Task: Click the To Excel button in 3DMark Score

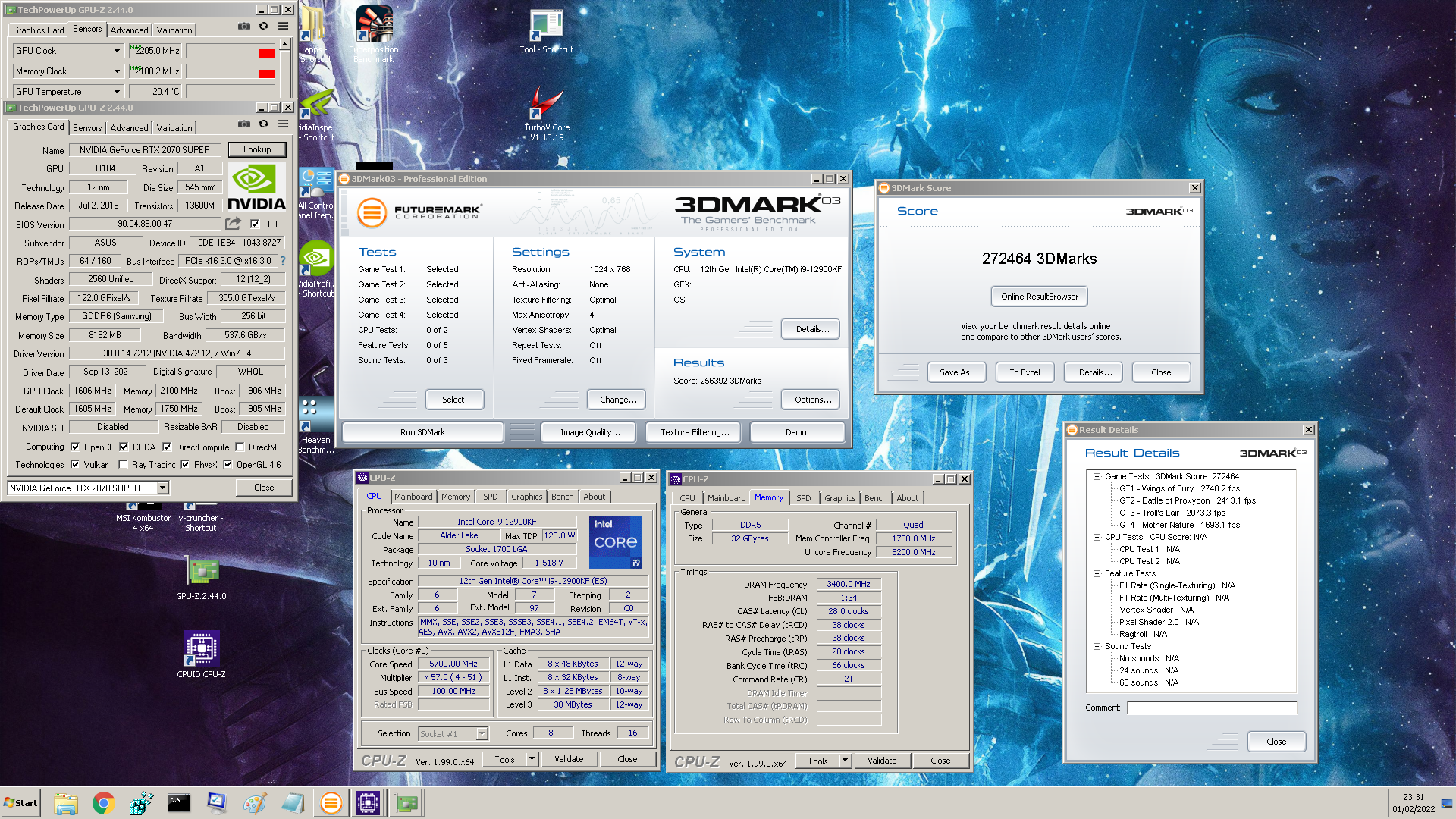Action: pos(1025,372)
